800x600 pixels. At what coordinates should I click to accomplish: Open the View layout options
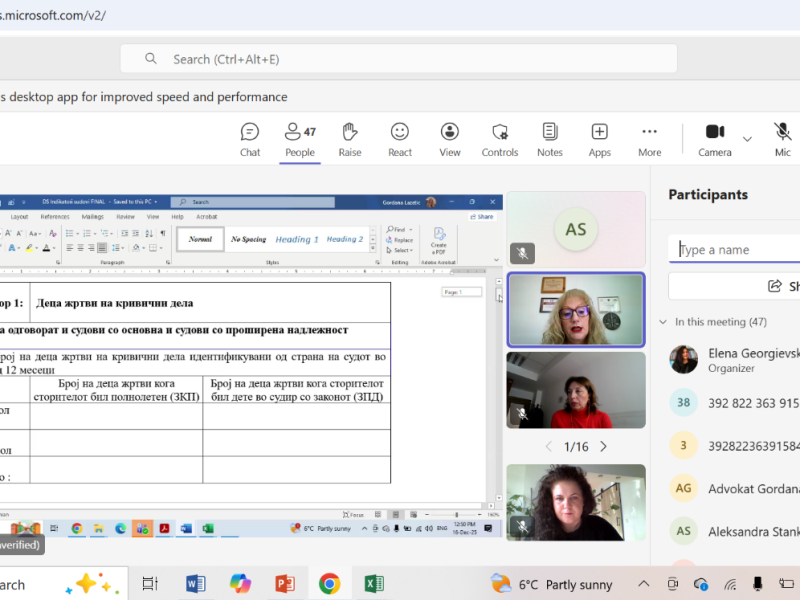(450, 139)
